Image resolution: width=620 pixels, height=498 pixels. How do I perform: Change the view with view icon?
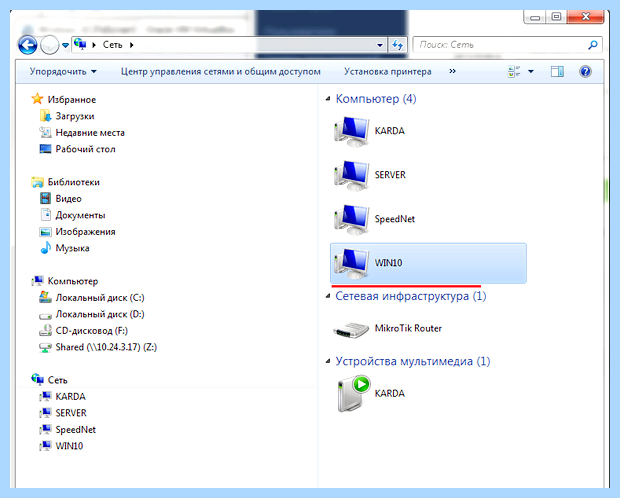[x=514, y=72]
